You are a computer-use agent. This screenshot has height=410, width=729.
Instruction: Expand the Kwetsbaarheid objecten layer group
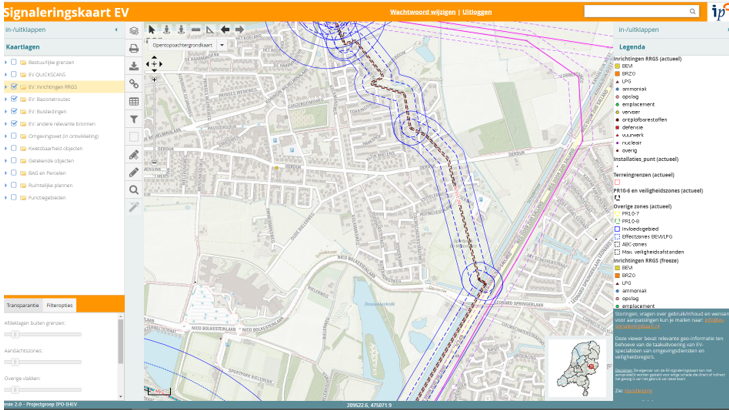coord(5,148)
